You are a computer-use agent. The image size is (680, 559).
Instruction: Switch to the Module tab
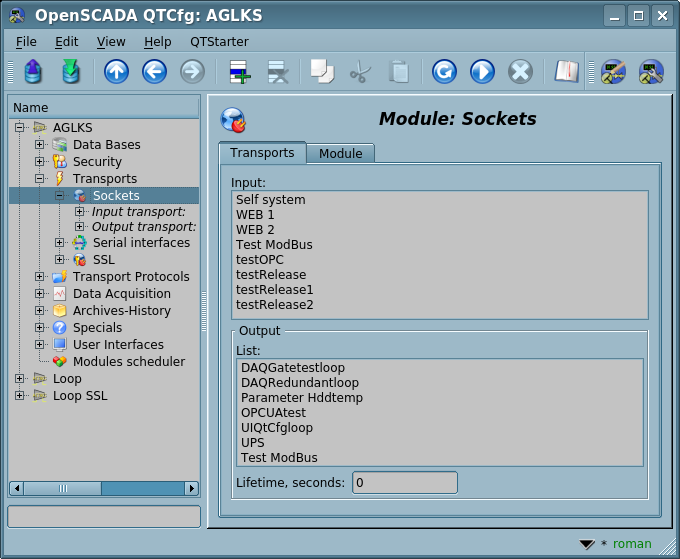click(340, 154)
